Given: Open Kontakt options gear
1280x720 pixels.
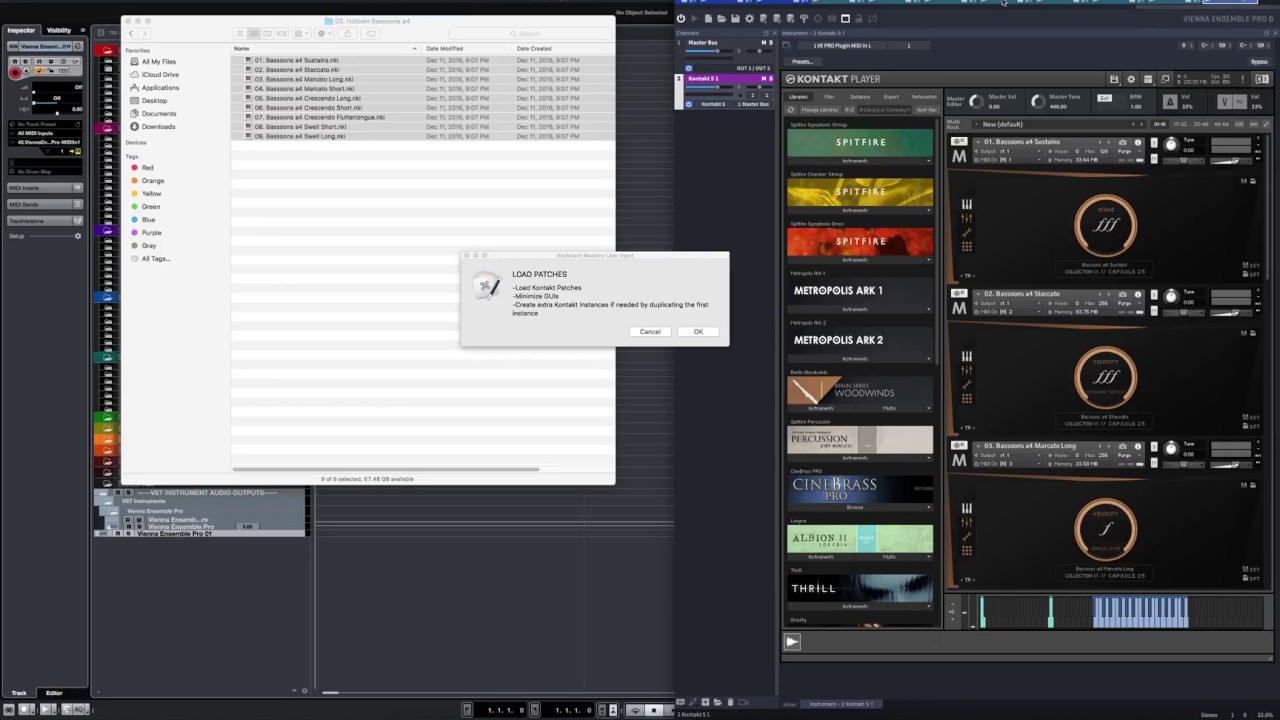Looking at the screenshot, I should pyautogui.click(x=1131, y=79).
